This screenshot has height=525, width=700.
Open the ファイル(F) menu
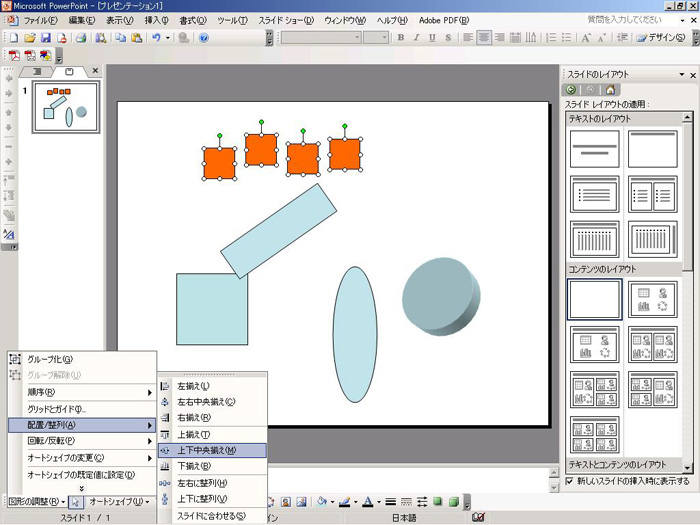coord(40,20)
